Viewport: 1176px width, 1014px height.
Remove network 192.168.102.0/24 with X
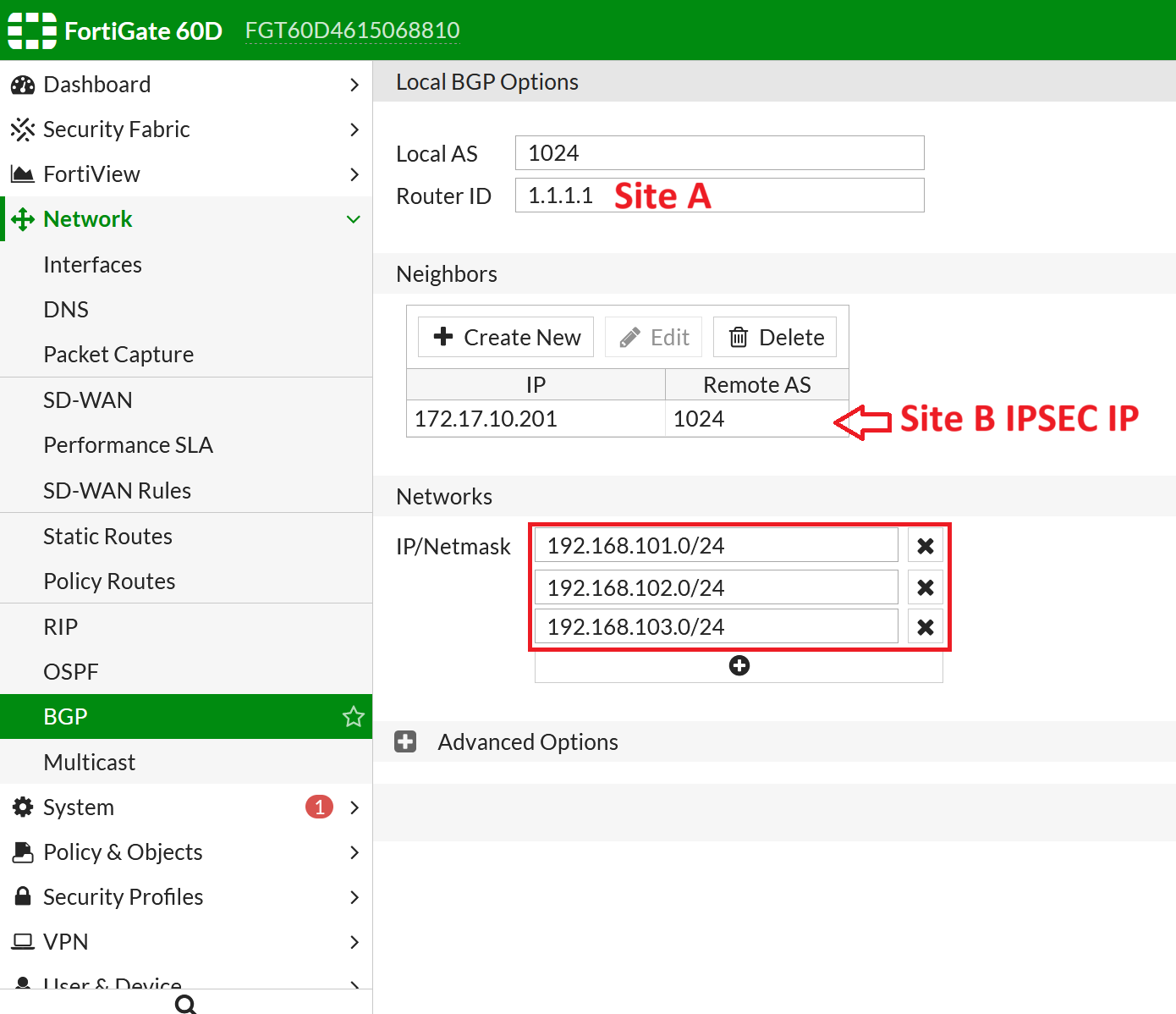[926, 587]
